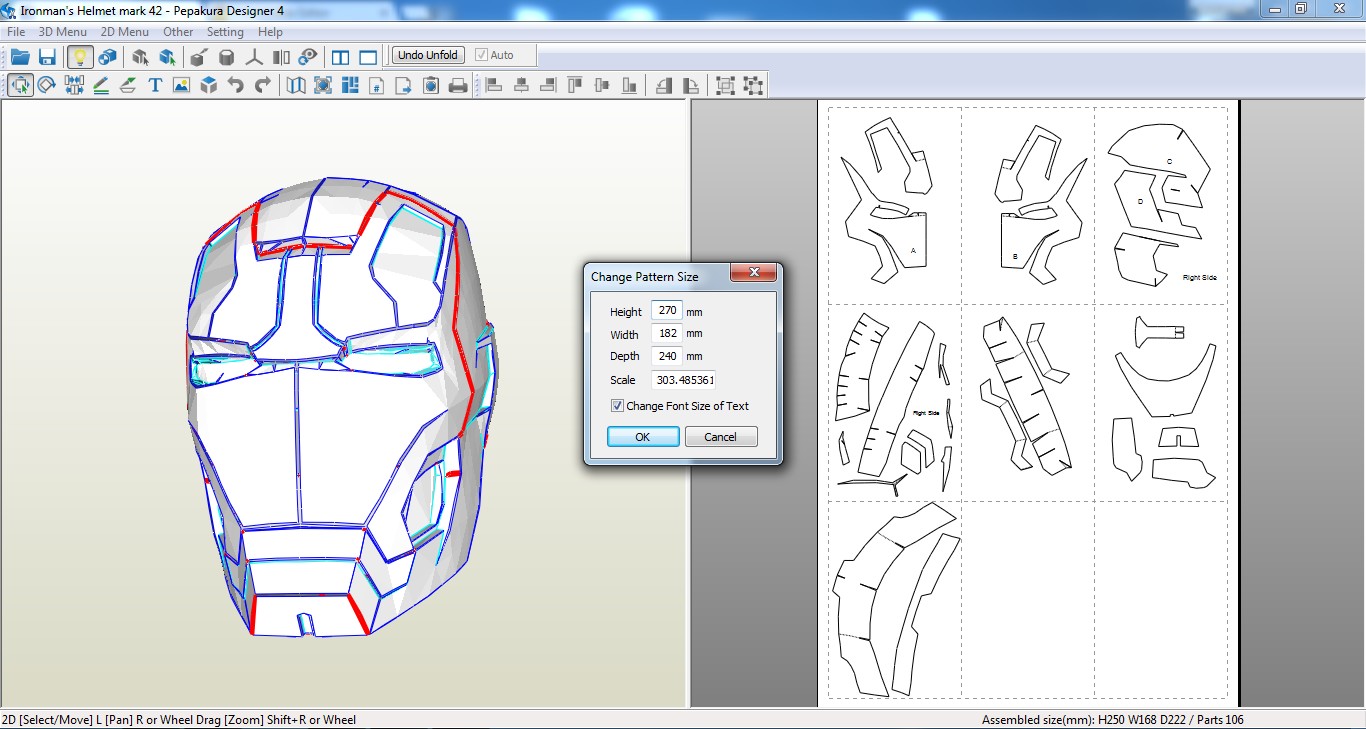Click the blue-white texture cube icon

[106, 56]
